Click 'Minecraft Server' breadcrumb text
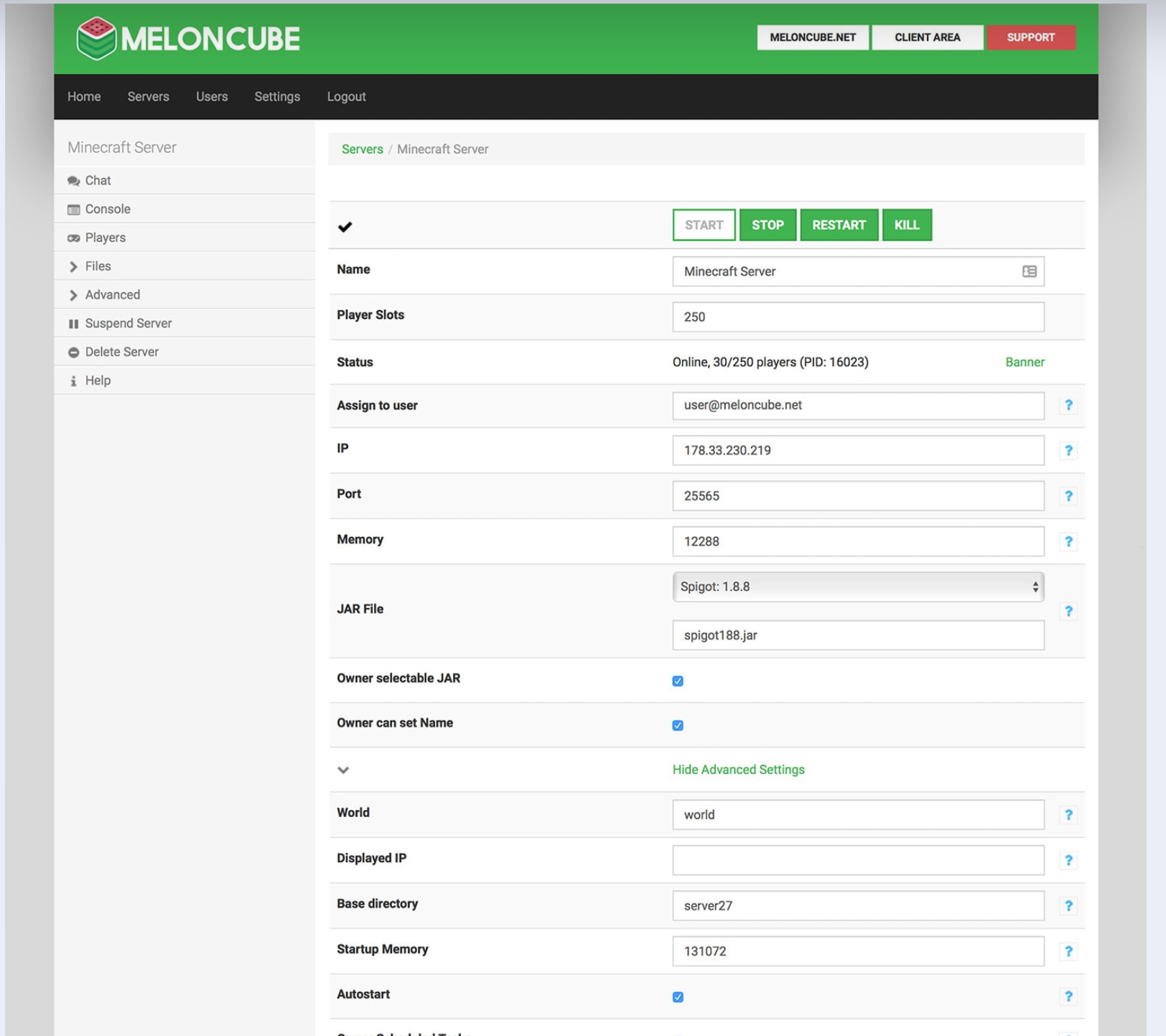 pyautogui.click(x=443, y=149)
